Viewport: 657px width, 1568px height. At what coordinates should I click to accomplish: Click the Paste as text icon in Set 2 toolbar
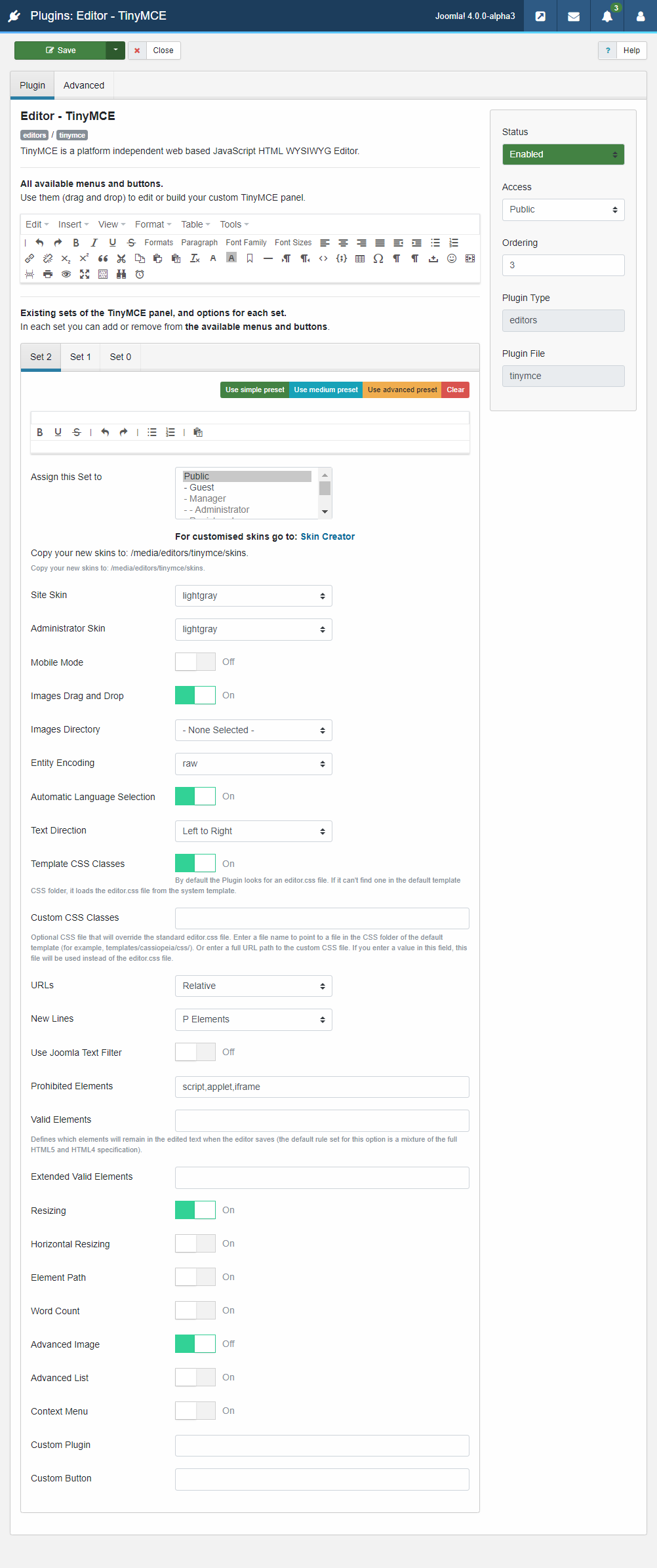point(198,432)
